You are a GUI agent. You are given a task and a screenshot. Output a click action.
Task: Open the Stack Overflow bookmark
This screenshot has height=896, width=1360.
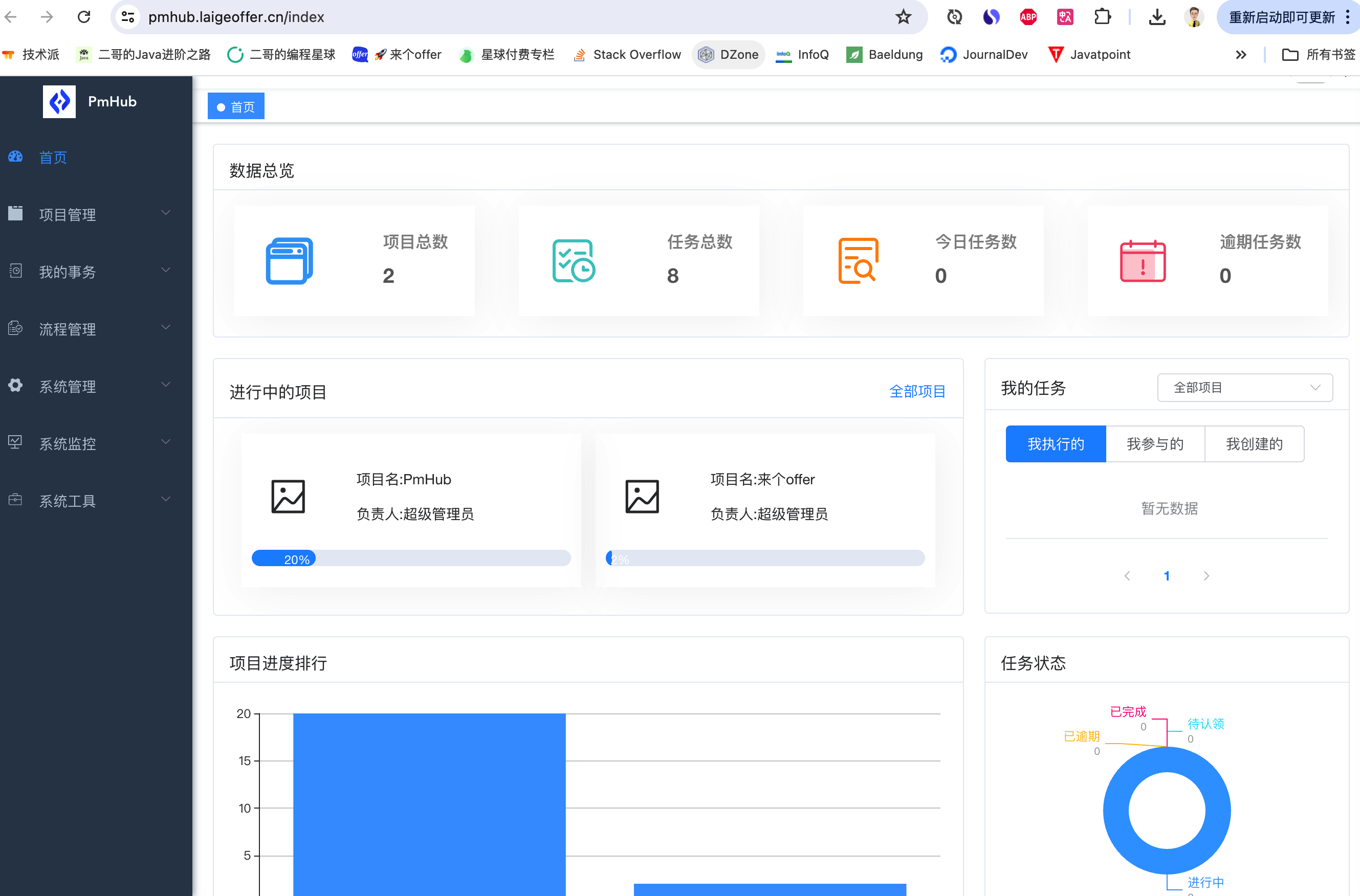pyautogui.click(x=627, y=55)
